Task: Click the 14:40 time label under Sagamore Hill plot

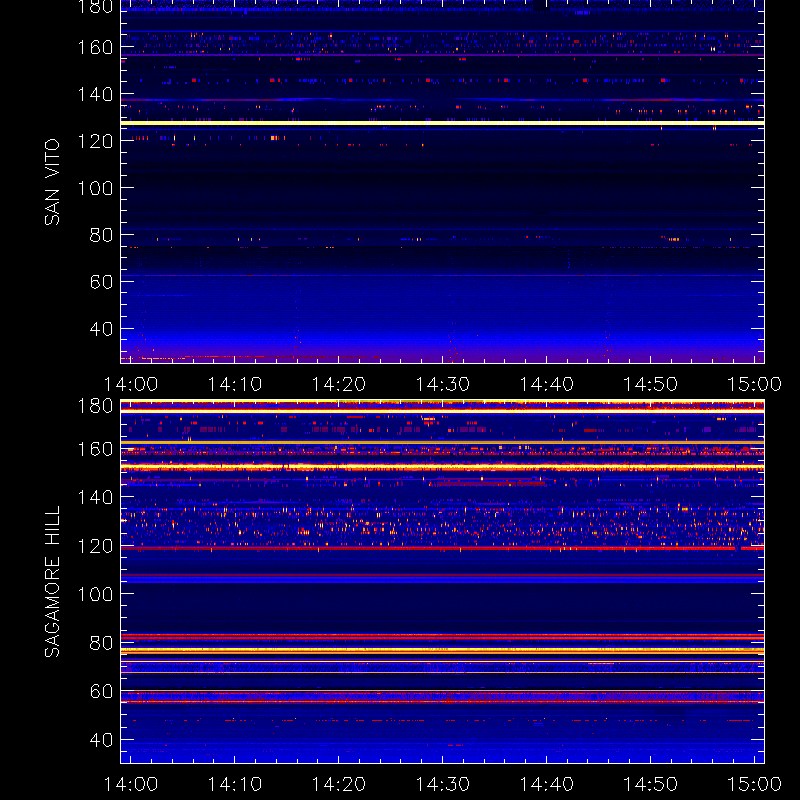Action: [x=547, y=784]
